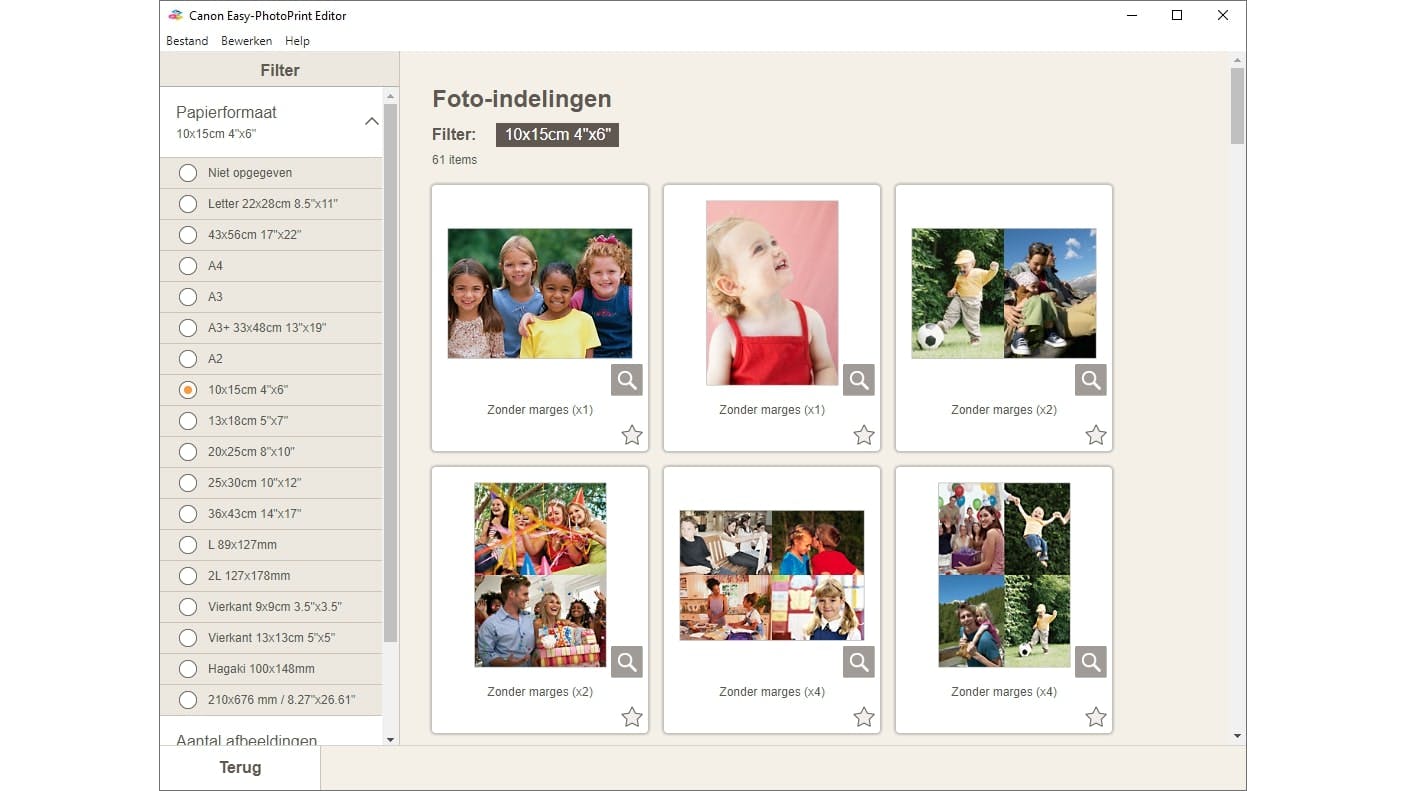Screen dimensions: 1406x791
Task: Open preview of the football Zonder marges (x2) layout
Action: point(1091,380)
